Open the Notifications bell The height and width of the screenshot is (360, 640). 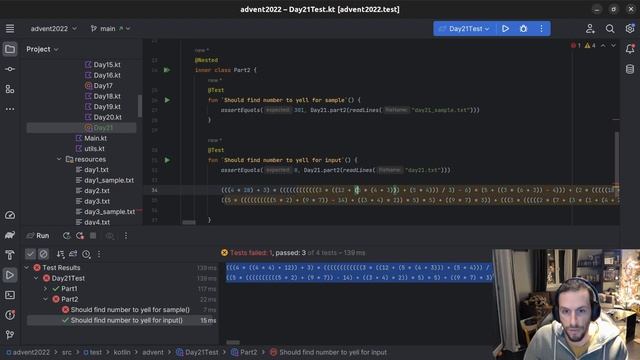pos(630,49)
